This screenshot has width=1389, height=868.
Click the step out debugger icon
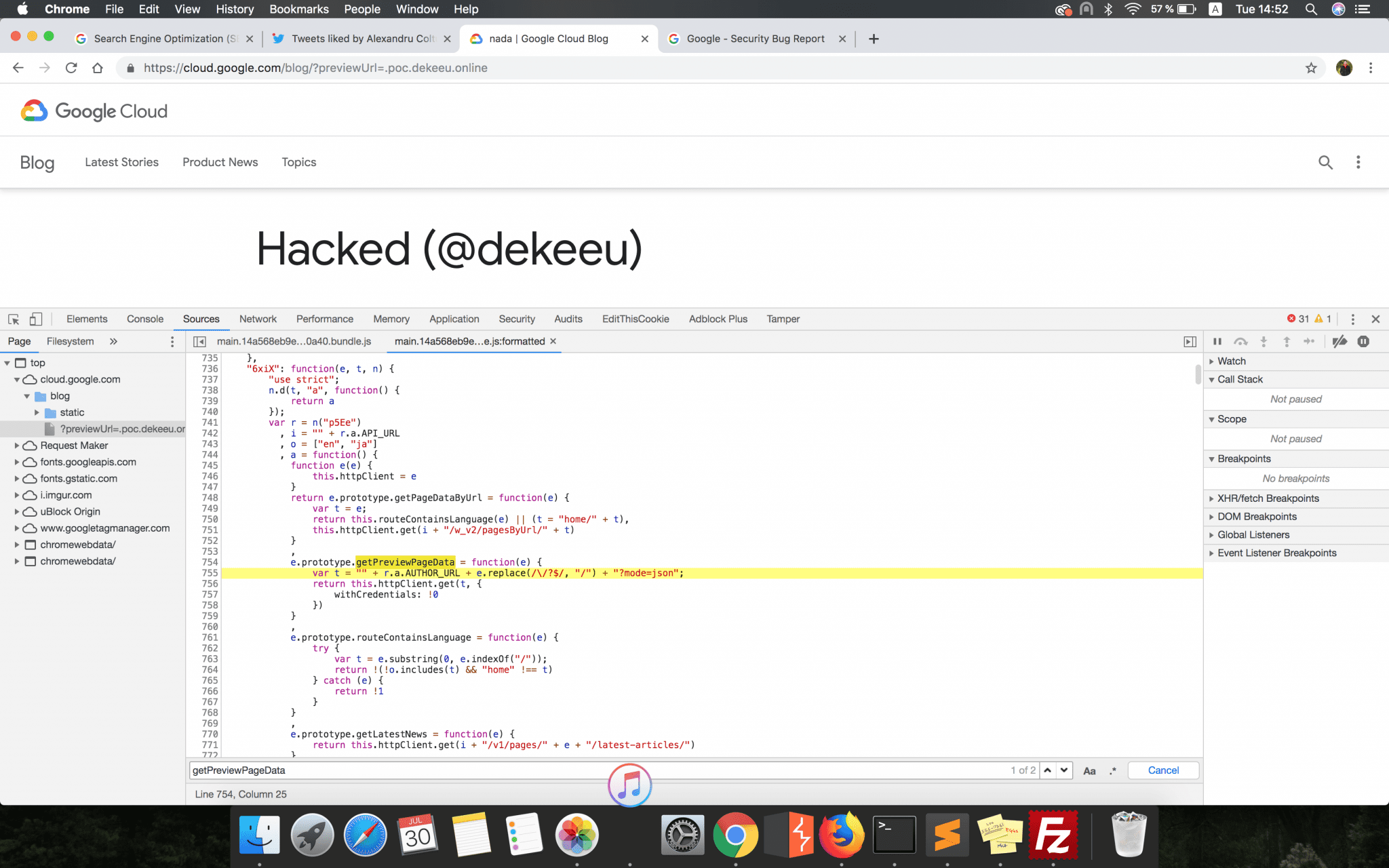click(1287, 341)
